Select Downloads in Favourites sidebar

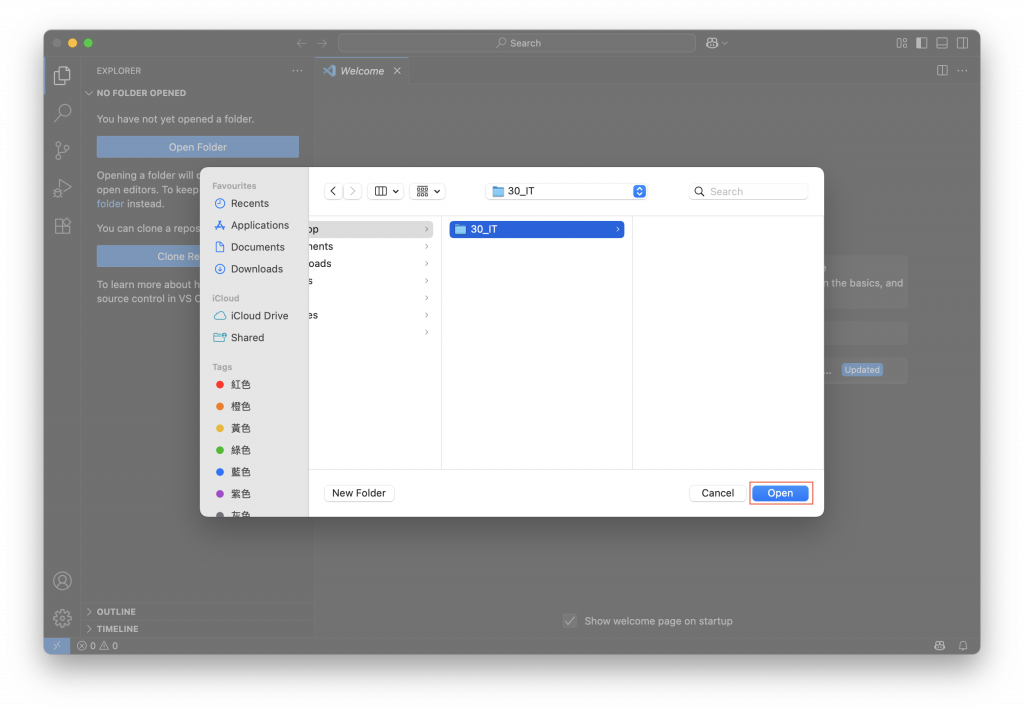pyautogui.click(x=257, y=268)
